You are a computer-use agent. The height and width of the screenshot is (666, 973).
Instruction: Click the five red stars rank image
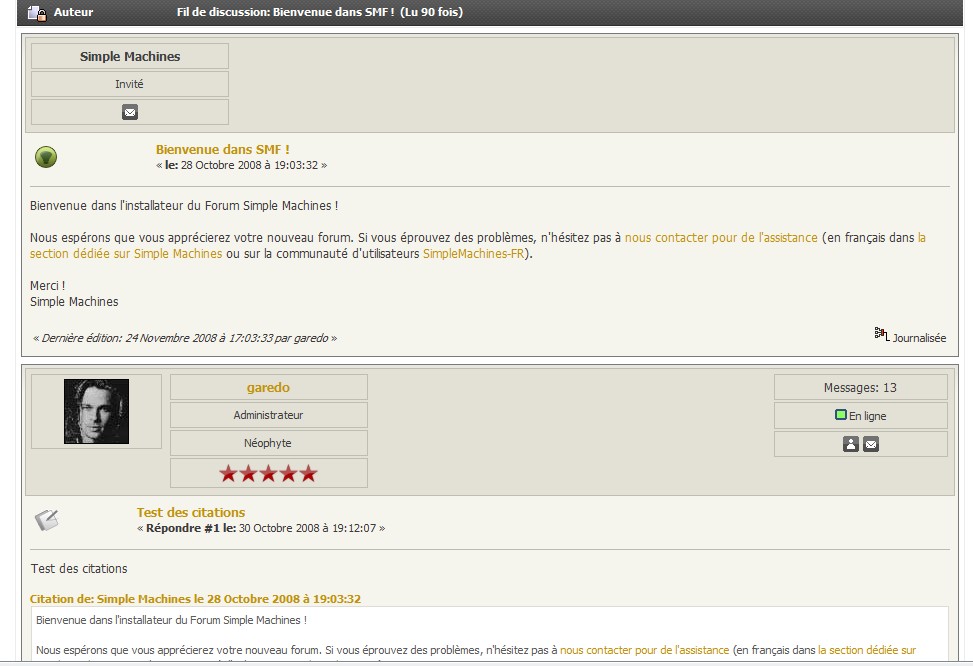tap(268, 474)
